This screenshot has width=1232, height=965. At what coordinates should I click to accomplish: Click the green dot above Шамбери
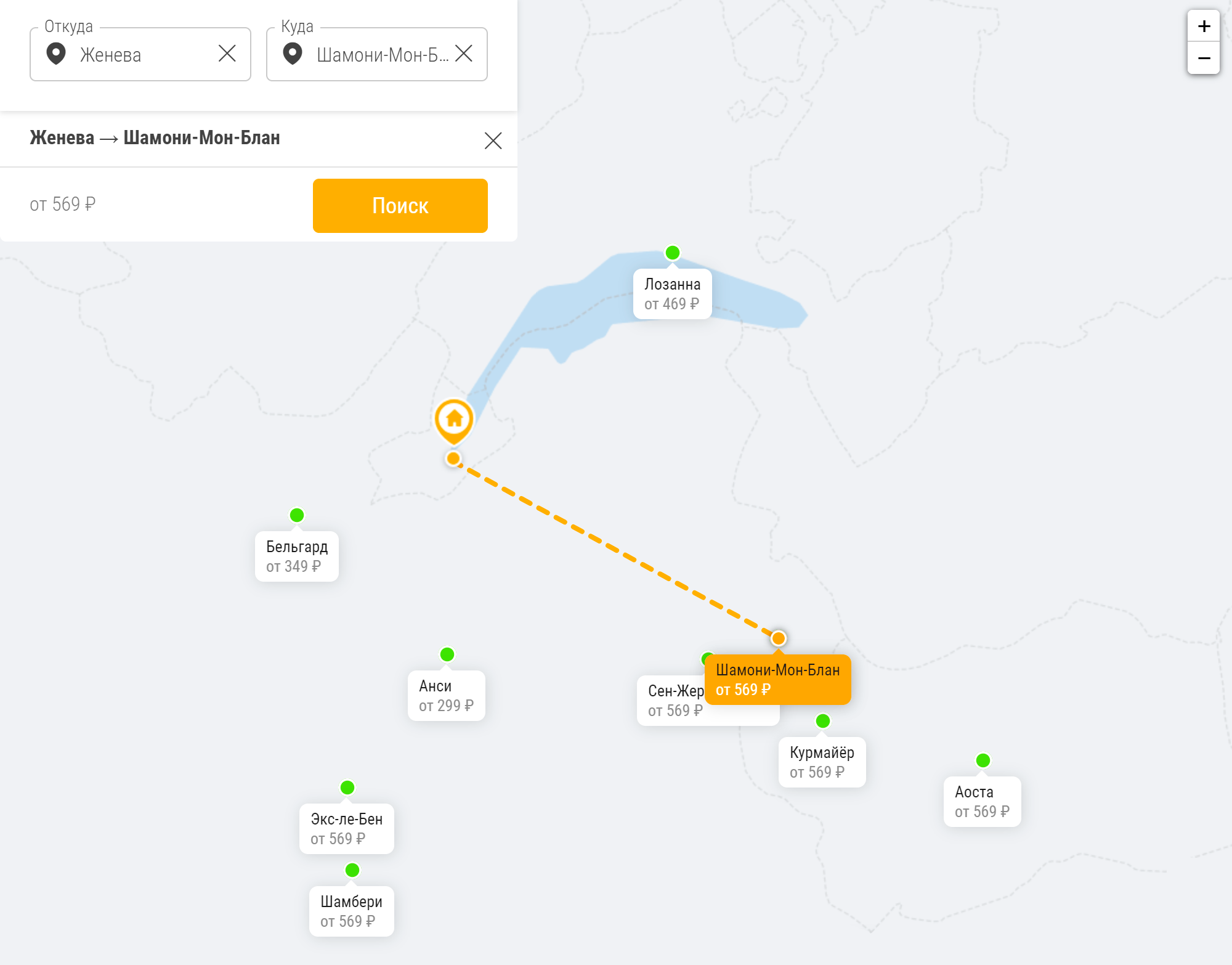(x=352, y=870)
